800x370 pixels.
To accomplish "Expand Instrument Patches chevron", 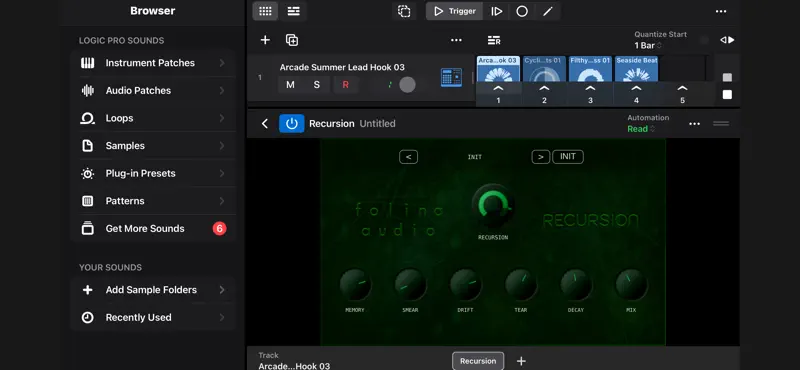I will 222,63.
